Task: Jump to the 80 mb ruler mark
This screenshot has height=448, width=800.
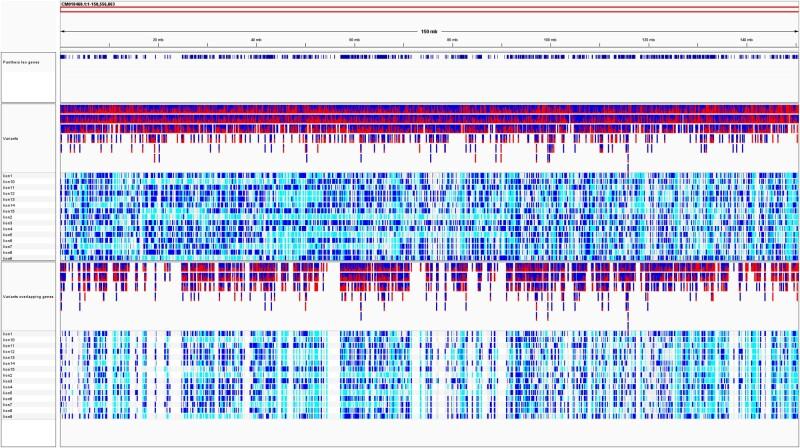Action: click(452, 39)
